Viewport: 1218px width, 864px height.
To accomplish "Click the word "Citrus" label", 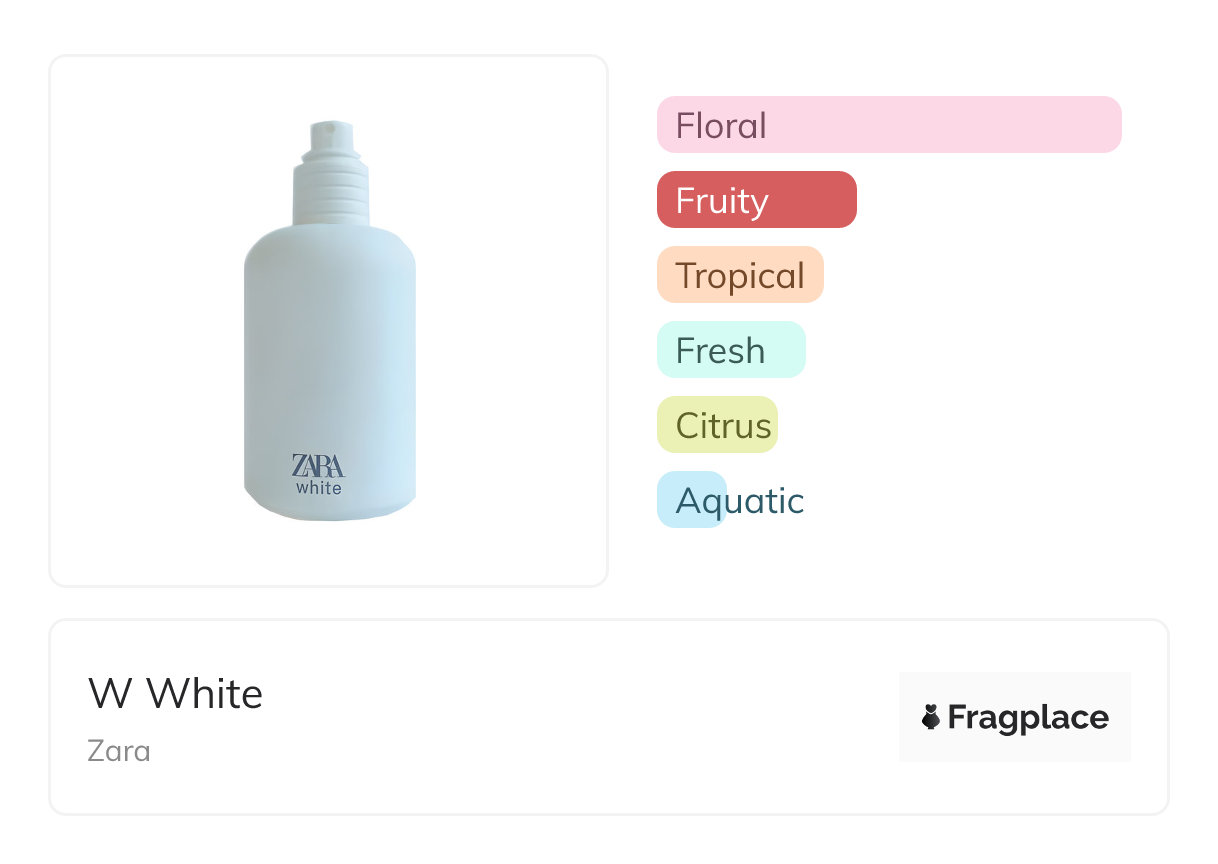I will tap(723, 426).
